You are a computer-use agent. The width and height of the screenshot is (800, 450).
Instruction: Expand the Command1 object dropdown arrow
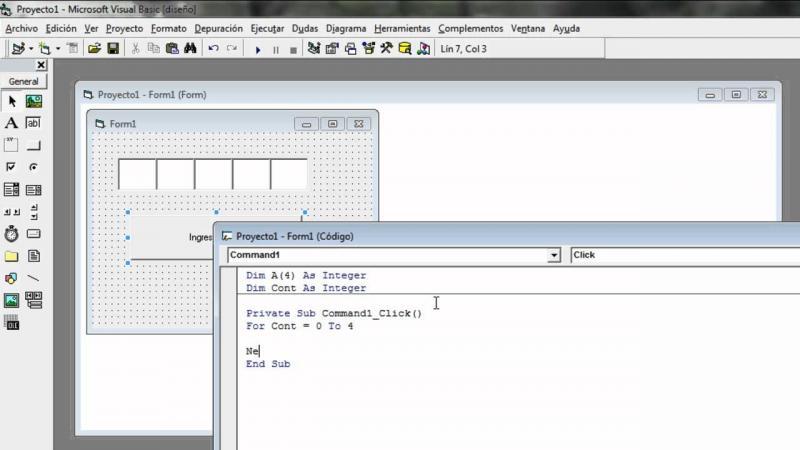click(x=554, y=255)
